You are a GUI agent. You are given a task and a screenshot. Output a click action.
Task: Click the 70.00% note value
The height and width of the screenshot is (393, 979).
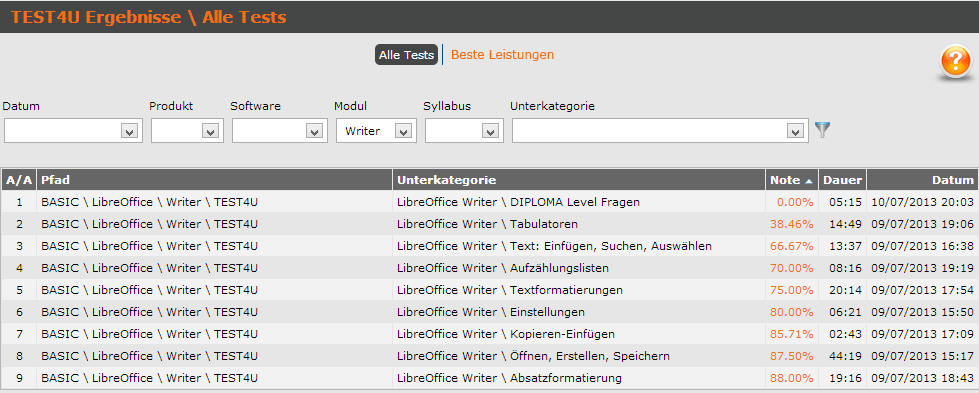pos(792,268)
